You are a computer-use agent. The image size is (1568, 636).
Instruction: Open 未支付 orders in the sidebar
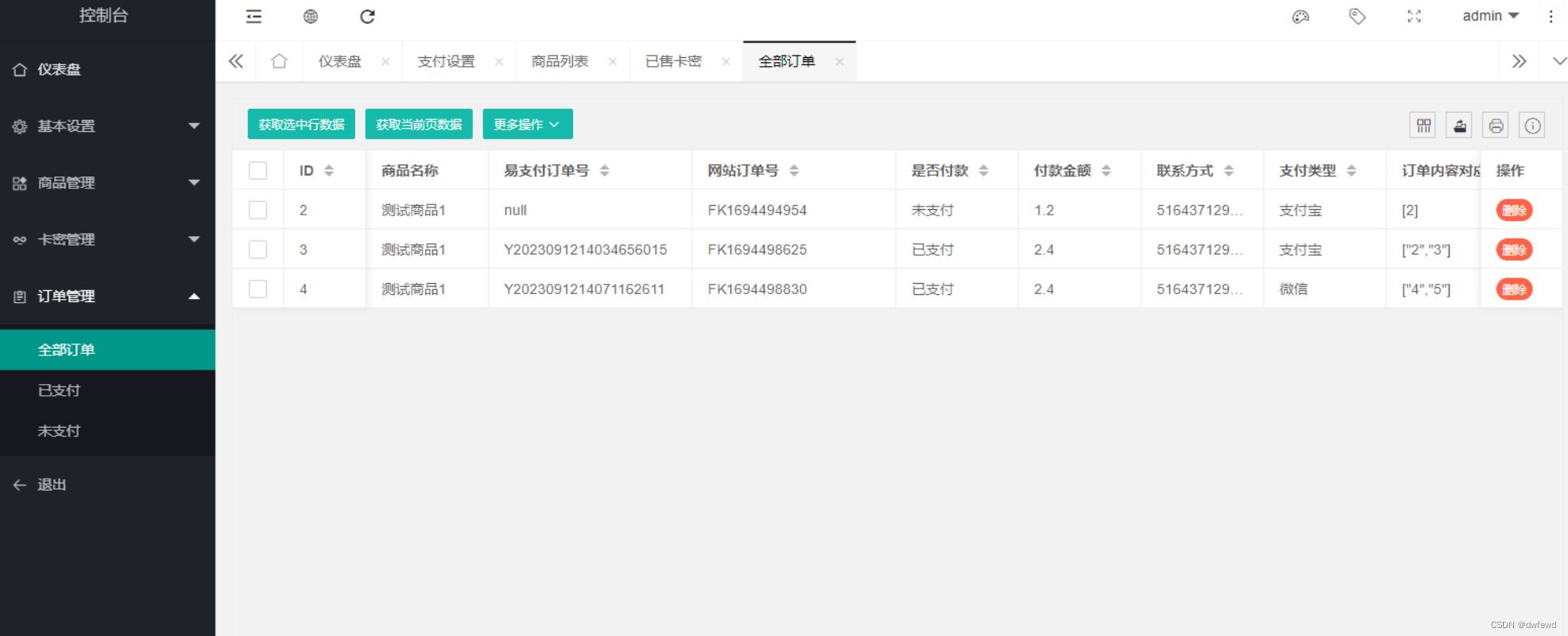click(107, 431)
